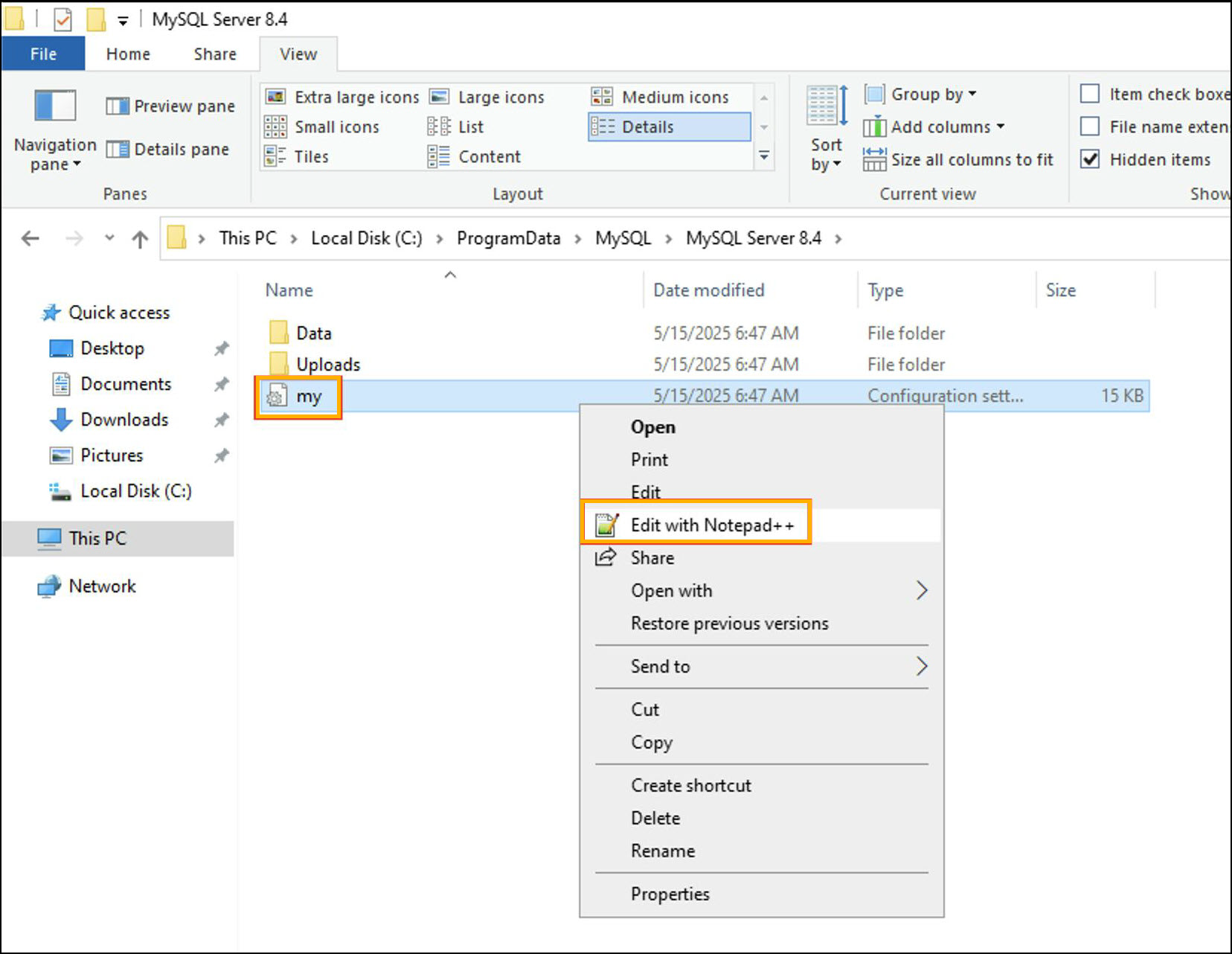This screenshot has height=954, width=1232.
Task: Enable Item check boxes option
Action: [x=1090, y=94]
